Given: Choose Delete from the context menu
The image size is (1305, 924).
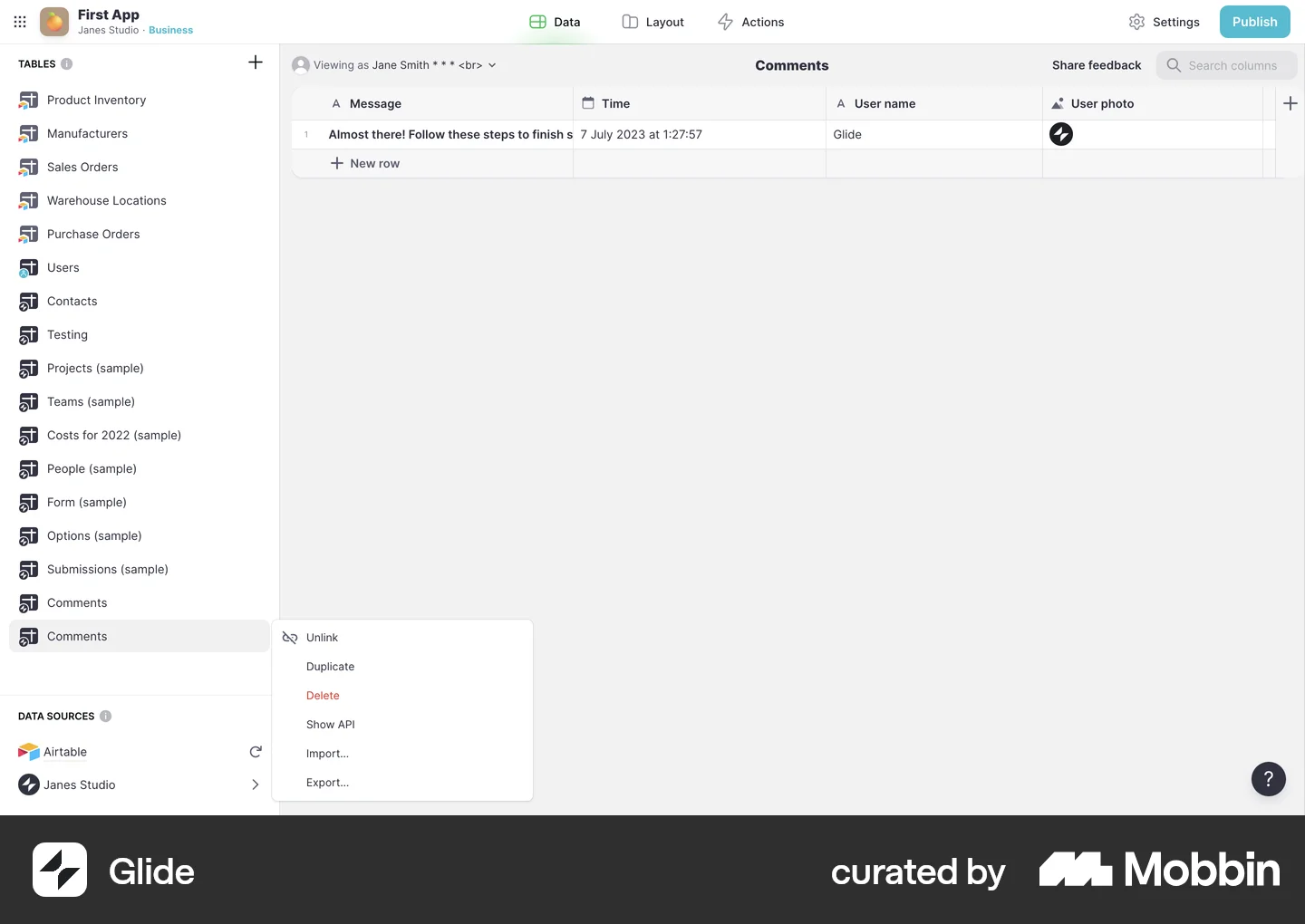Looking at the screenshot, I should pos(402,696).
